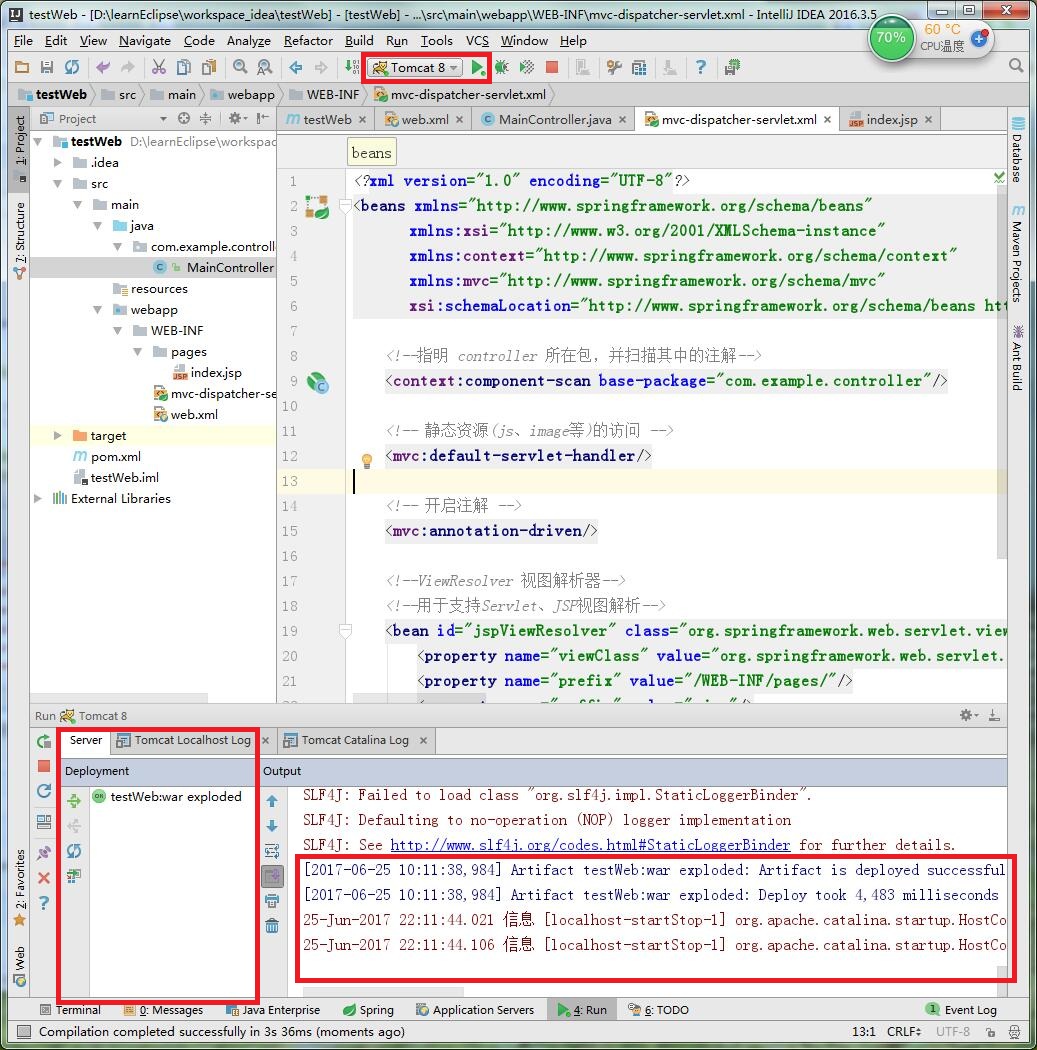1037x1050 pixels.
Task: Click the lightbulb intention icon at line 12
Action: click(366, 461)
